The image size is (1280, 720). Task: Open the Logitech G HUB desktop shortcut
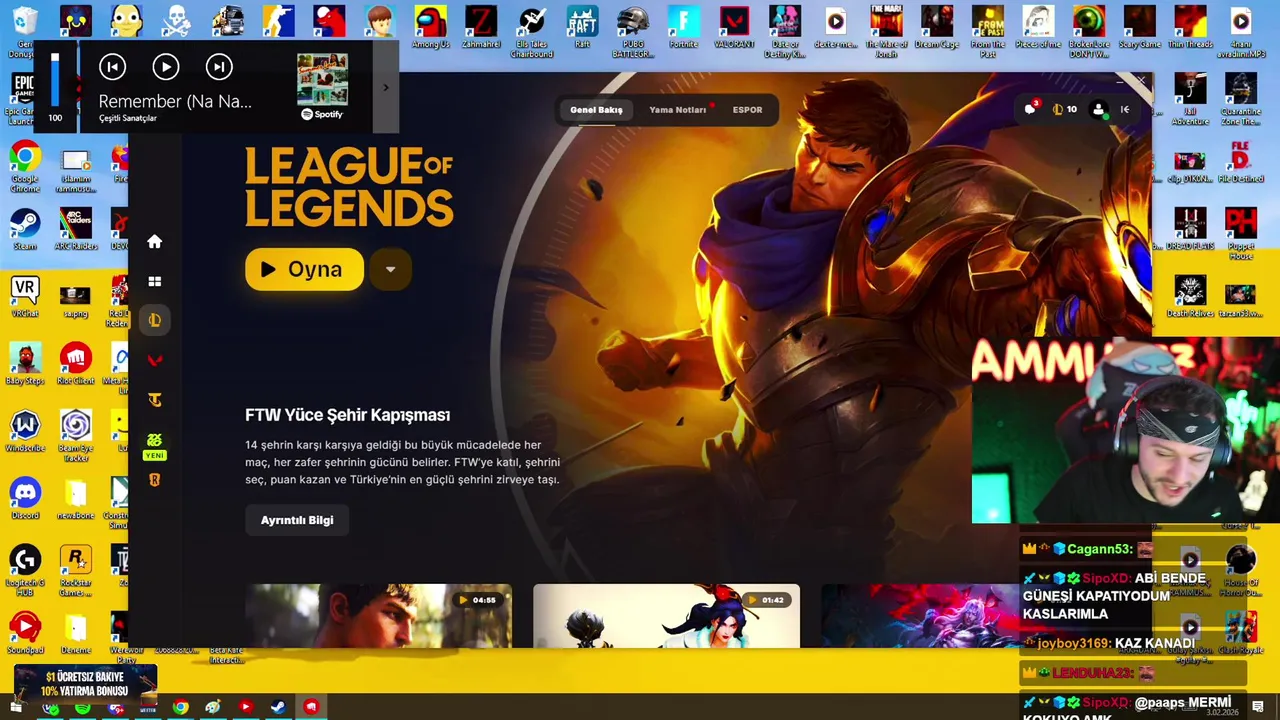[x=25, y=570]
